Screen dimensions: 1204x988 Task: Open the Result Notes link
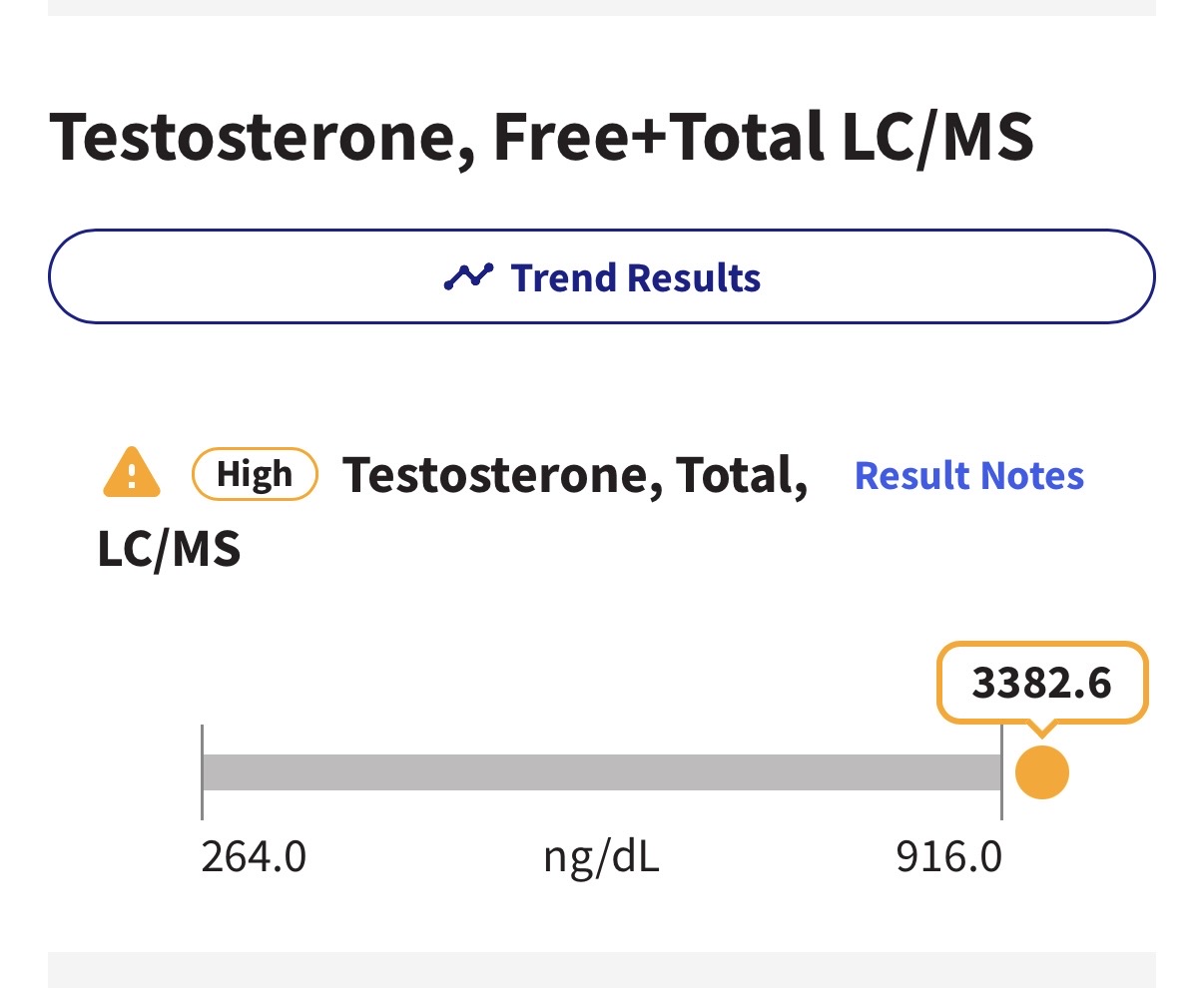tap(969, 476)
